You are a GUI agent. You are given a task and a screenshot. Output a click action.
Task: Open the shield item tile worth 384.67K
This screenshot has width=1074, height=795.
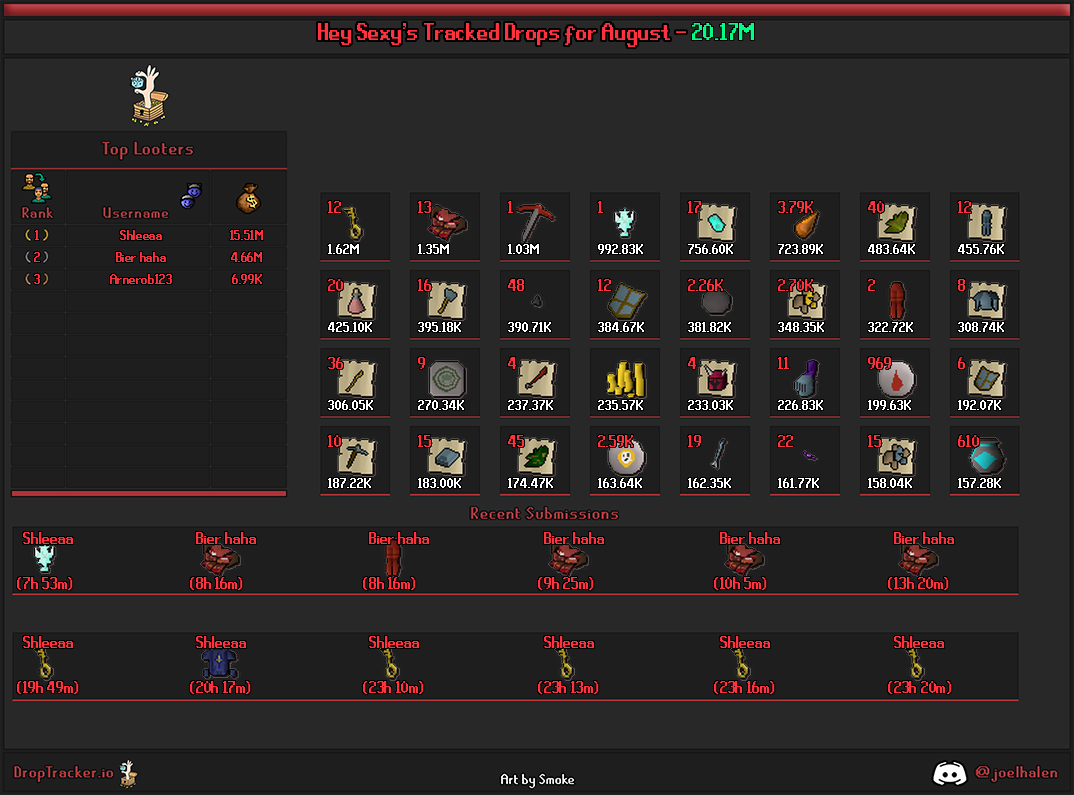(625, 305)
